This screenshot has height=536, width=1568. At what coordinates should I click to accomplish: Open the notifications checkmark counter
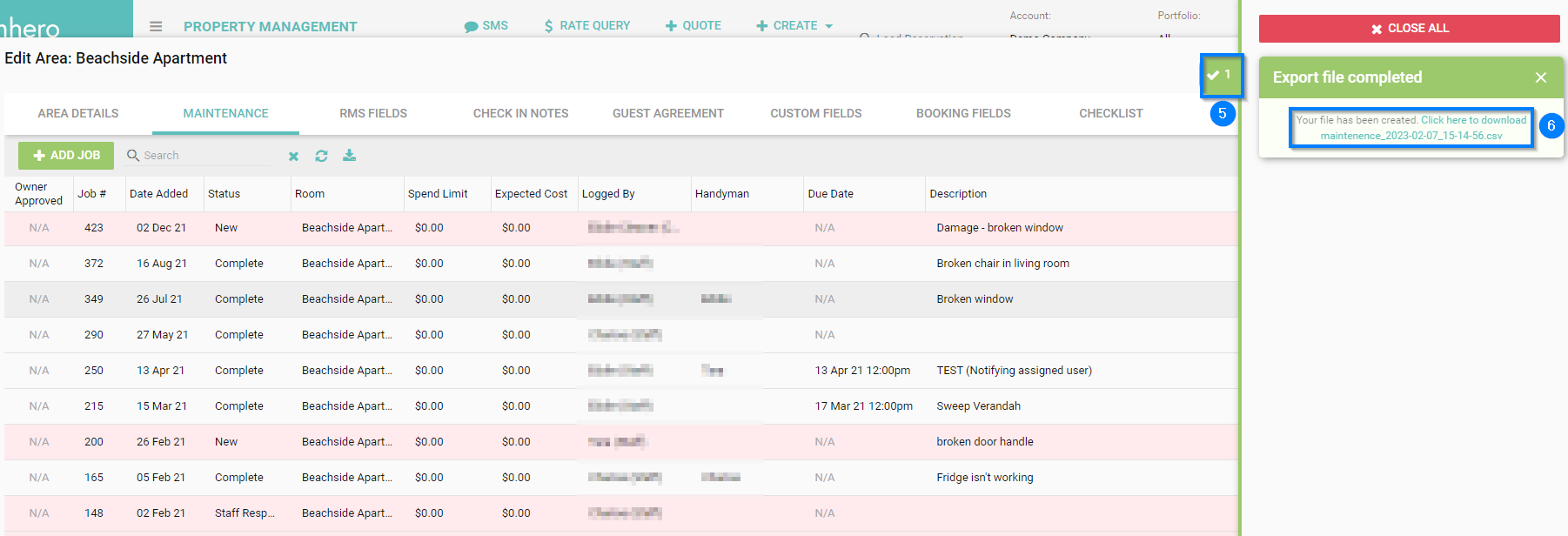1220,76
